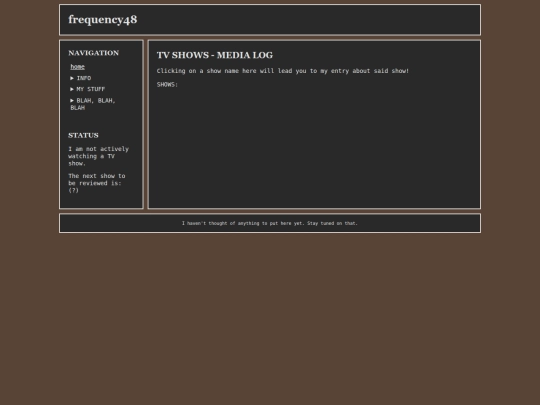Click 'I am not actively watching' status text
The image size is (540, 405).
point(98,156)
